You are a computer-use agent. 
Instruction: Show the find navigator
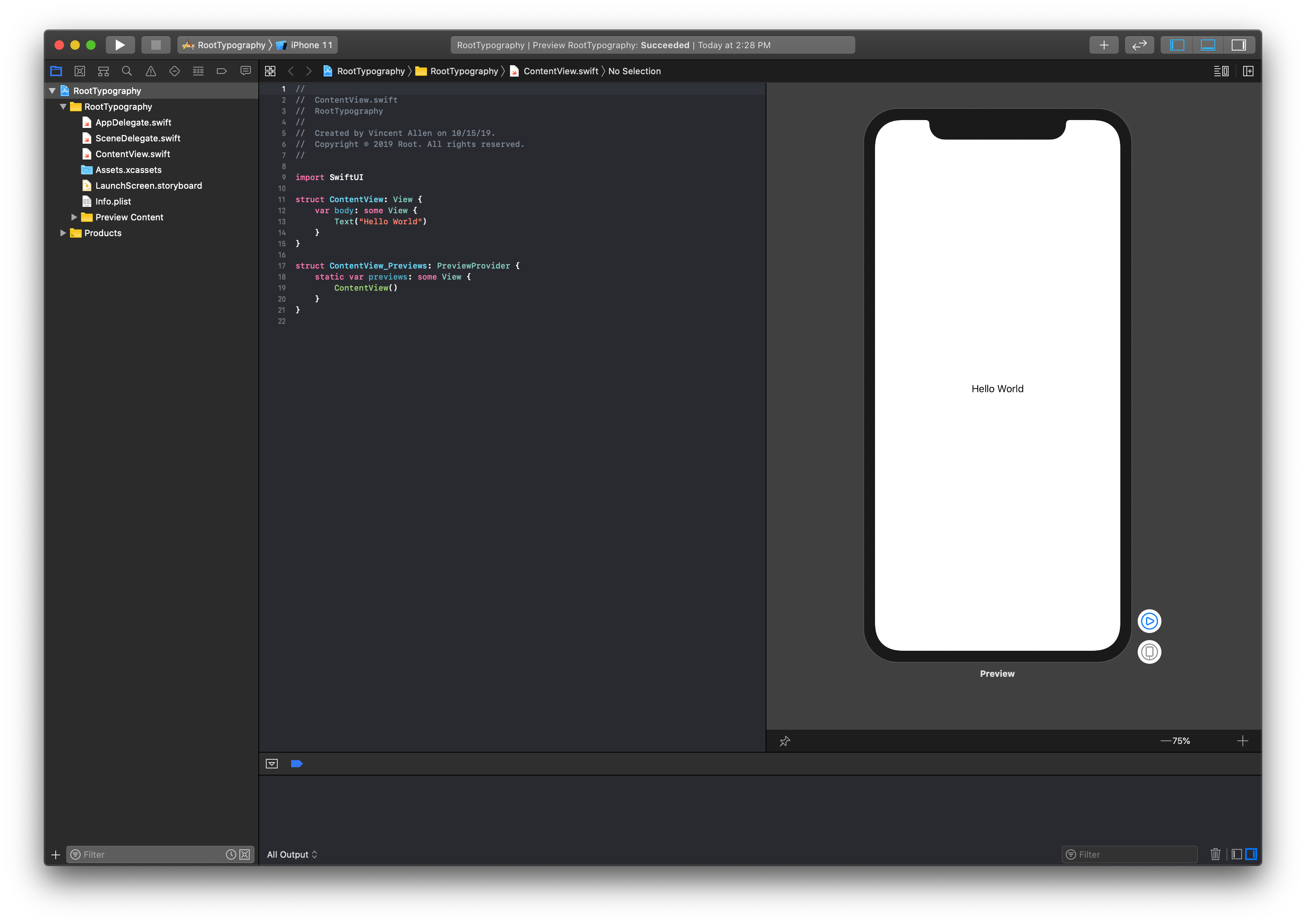[x=127, y=71]
